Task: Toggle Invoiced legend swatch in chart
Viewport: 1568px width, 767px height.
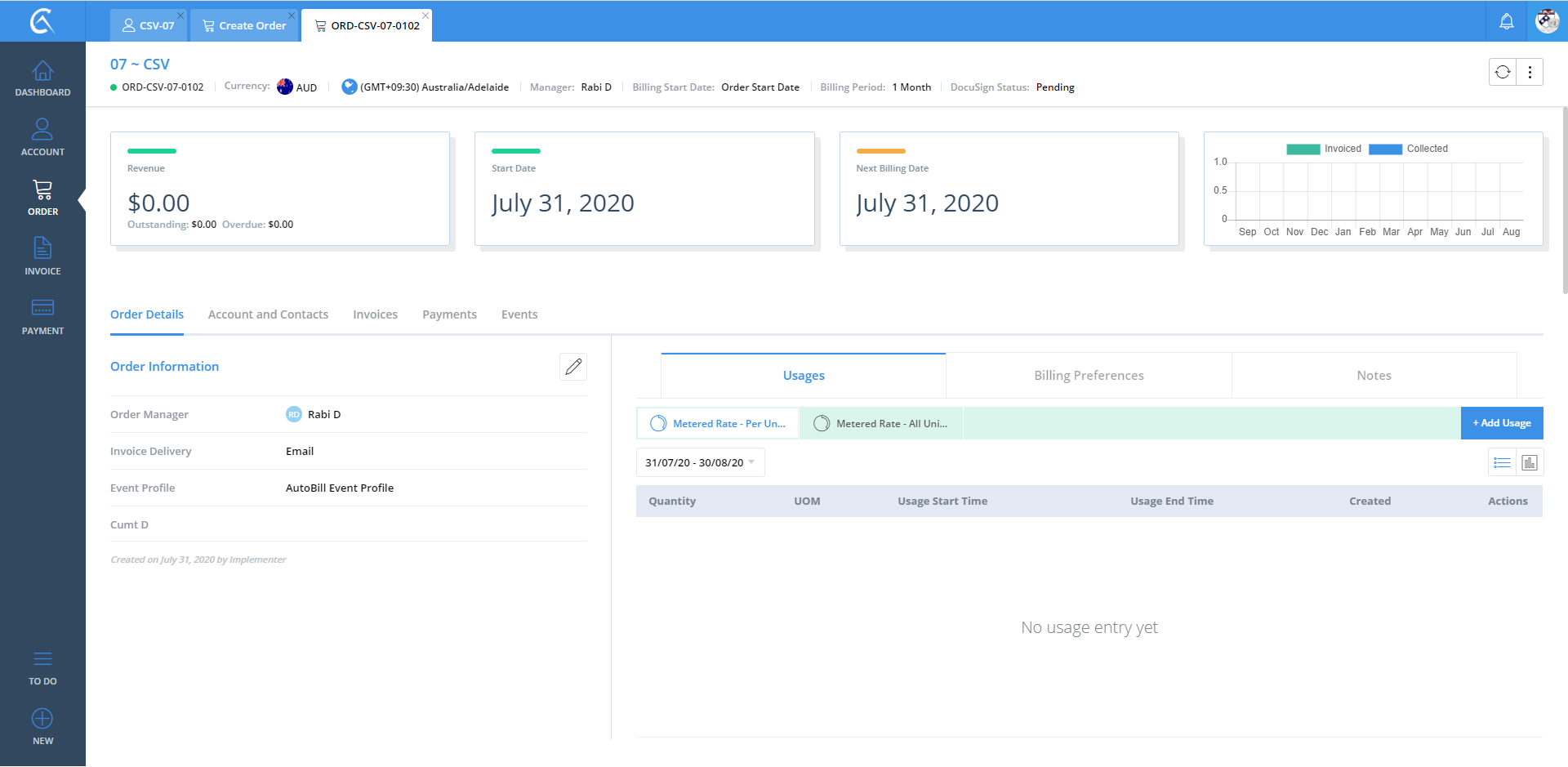Action: click(1303, 149)
